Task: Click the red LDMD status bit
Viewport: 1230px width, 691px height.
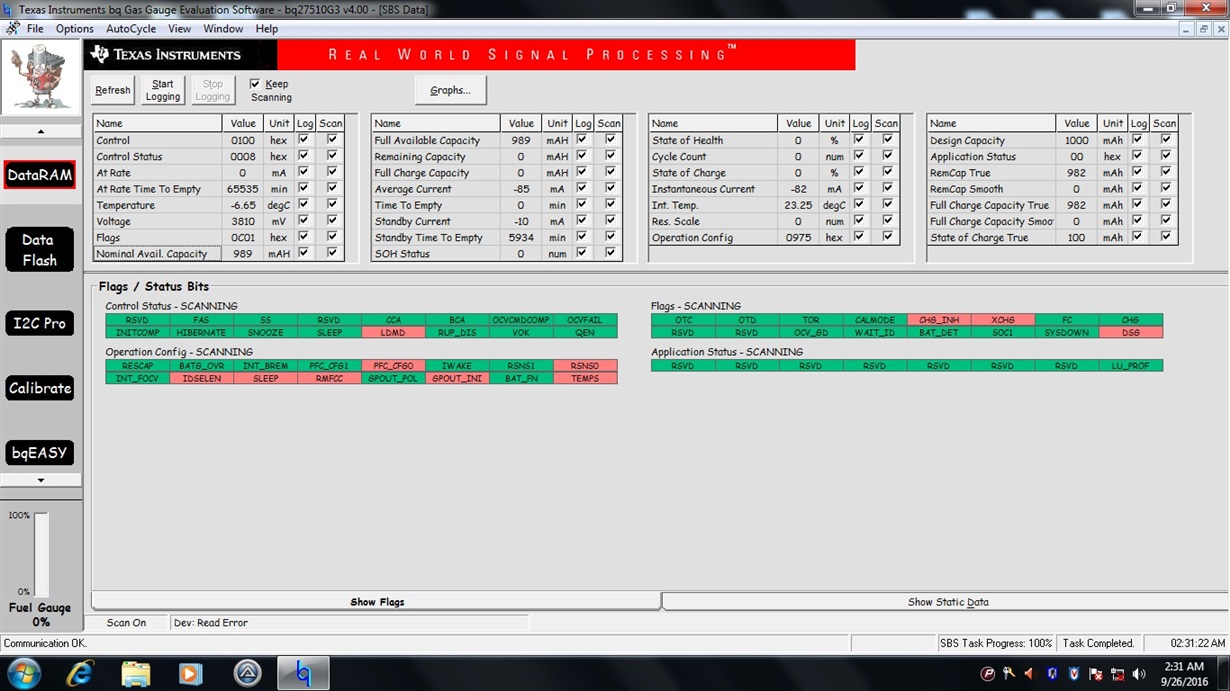Action: 394,332
